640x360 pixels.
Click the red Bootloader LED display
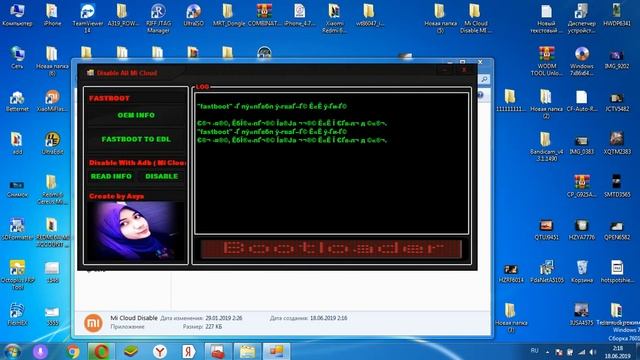coord(331,249)
